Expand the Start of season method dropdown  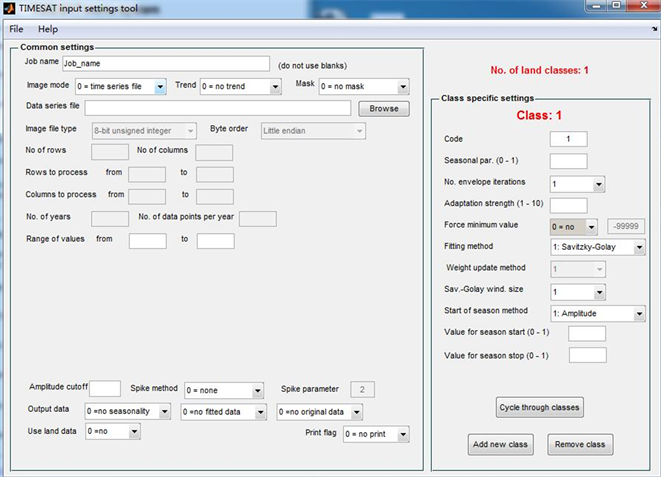click(598, 313)
